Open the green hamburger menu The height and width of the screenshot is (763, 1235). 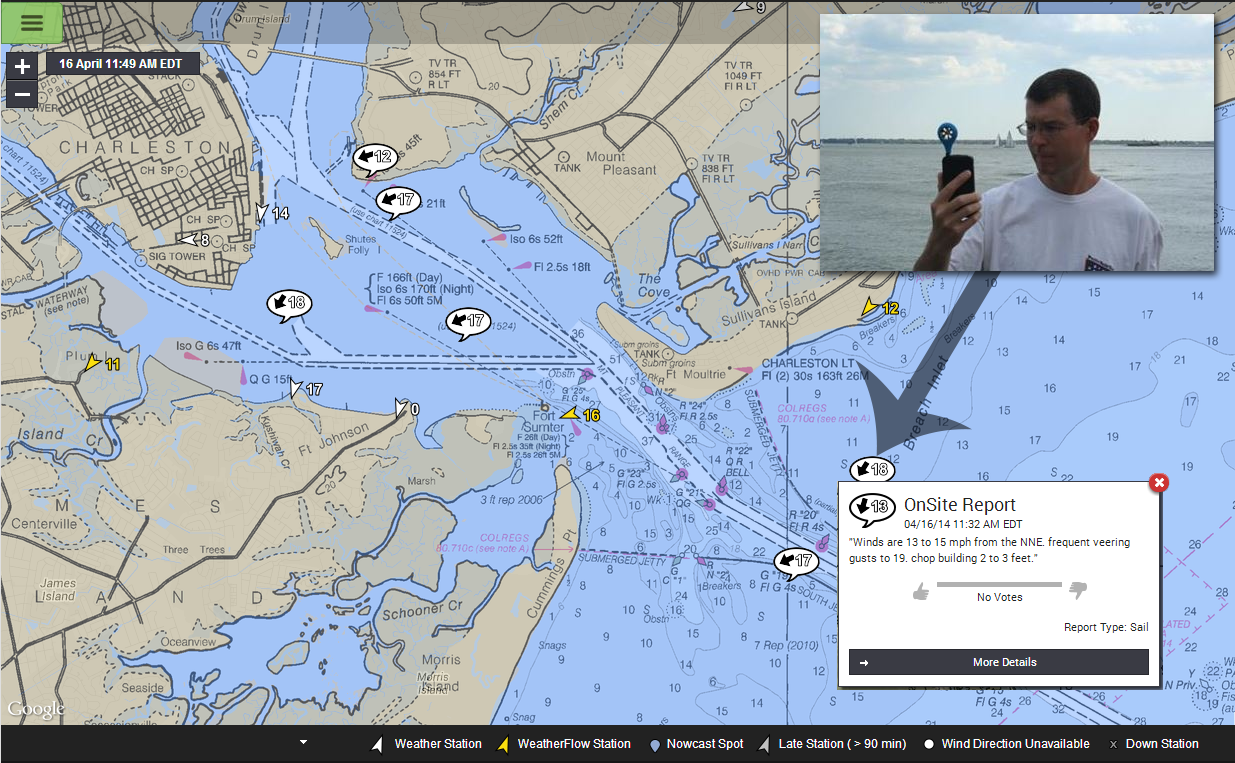click(32, 22)
